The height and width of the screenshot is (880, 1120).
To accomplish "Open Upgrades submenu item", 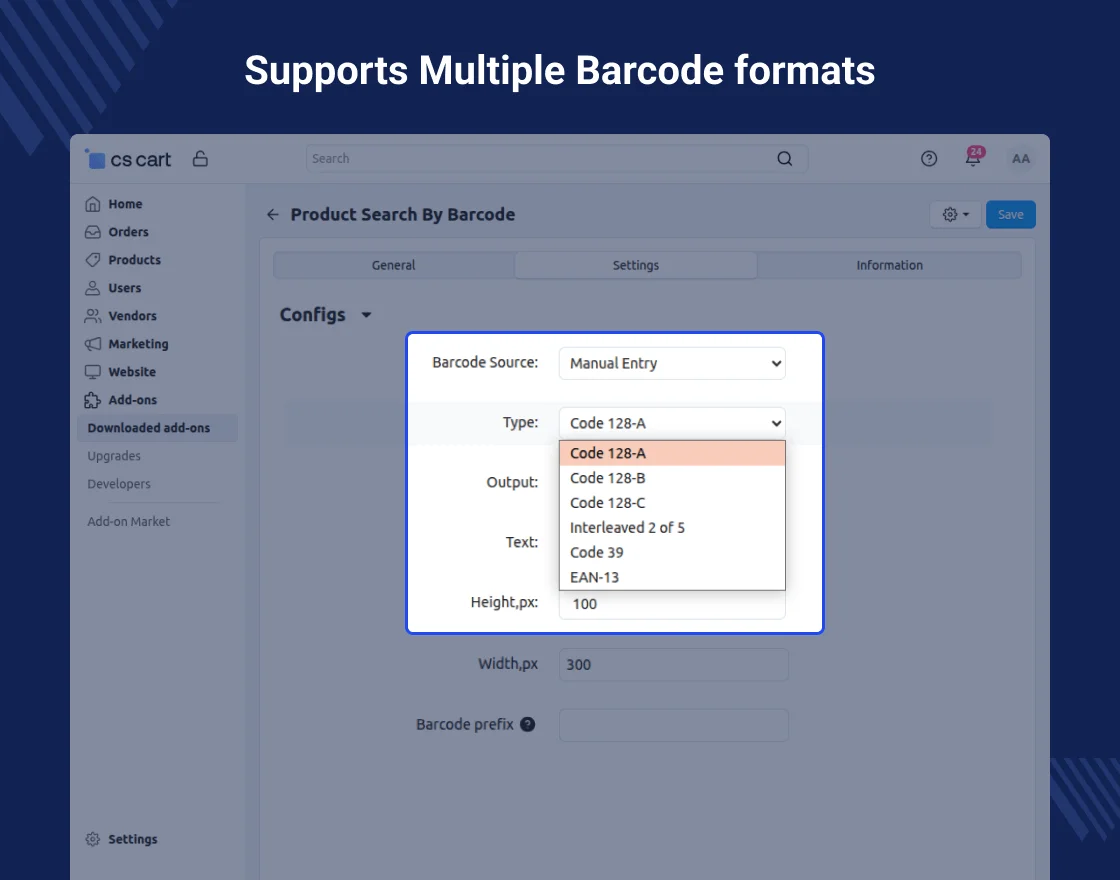I will (x=114, y=456).
